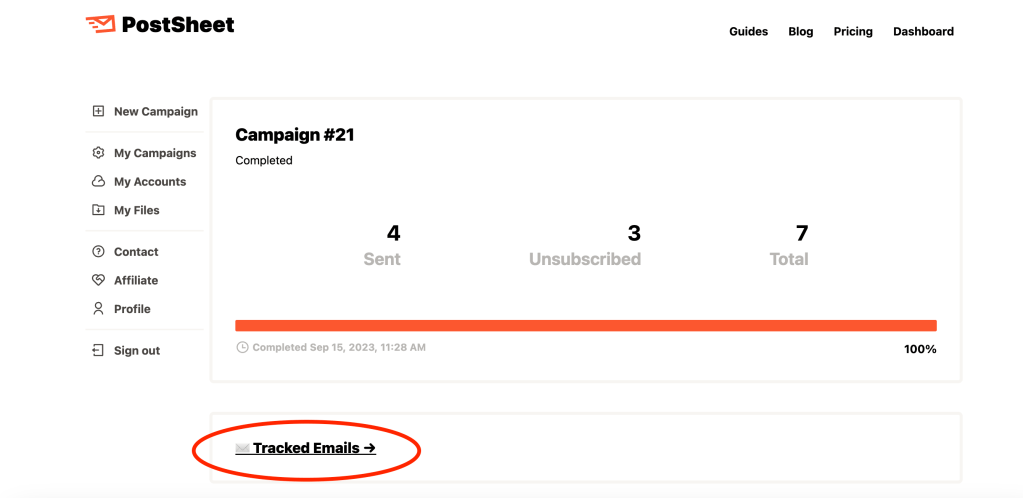Click the My Campaigns gear icon
This screenshot has width=1023, height=498.
click(98, 153)
